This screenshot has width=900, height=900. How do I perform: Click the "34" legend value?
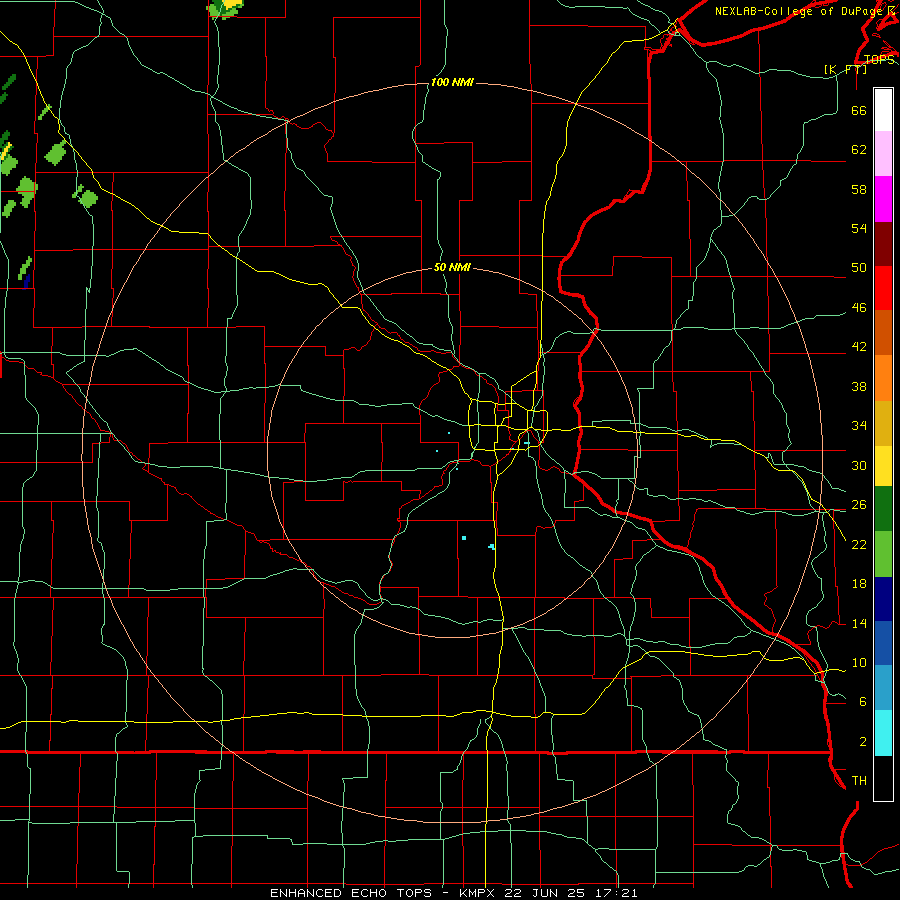[859, 426]
